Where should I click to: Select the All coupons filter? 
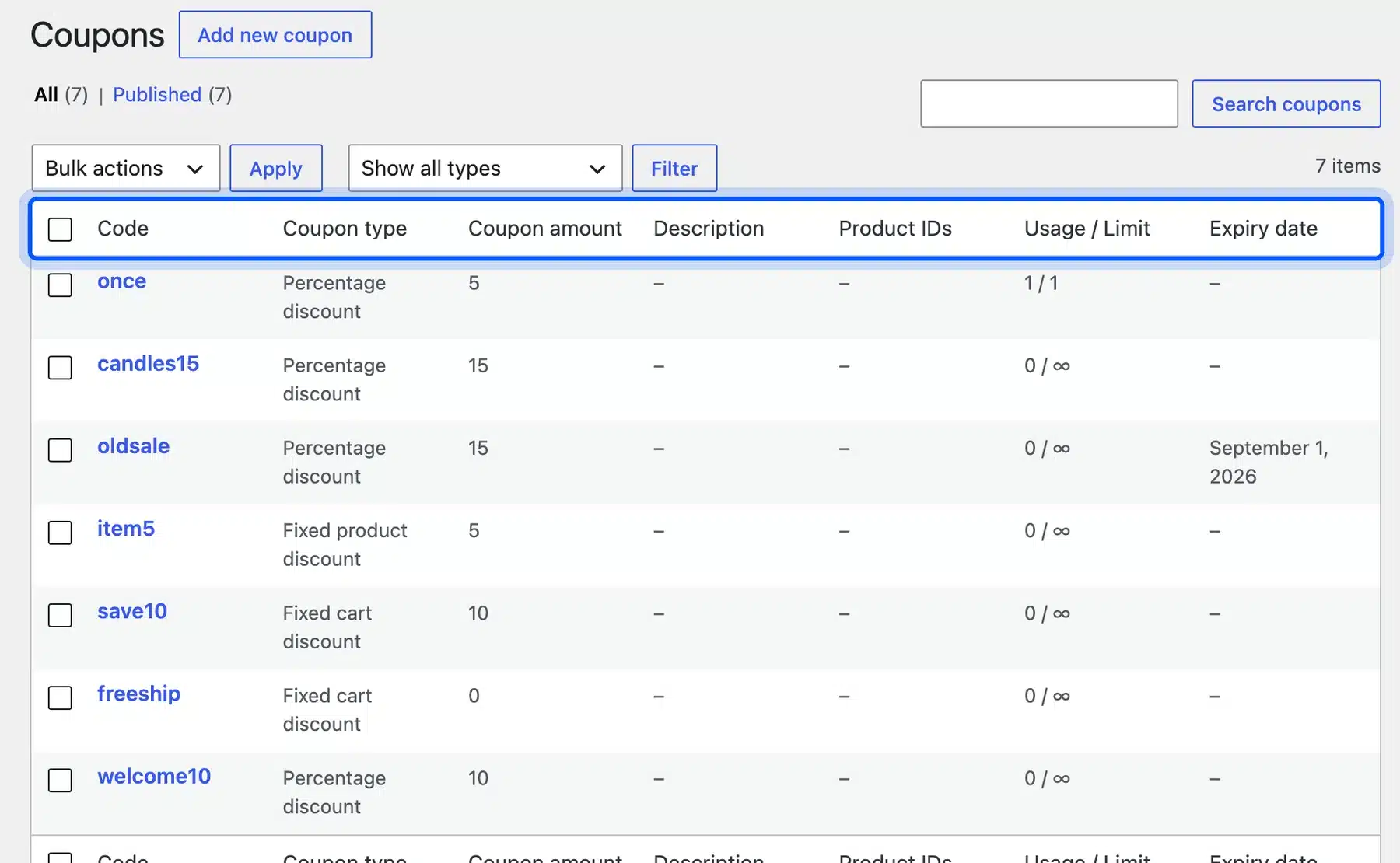[46, 95]
